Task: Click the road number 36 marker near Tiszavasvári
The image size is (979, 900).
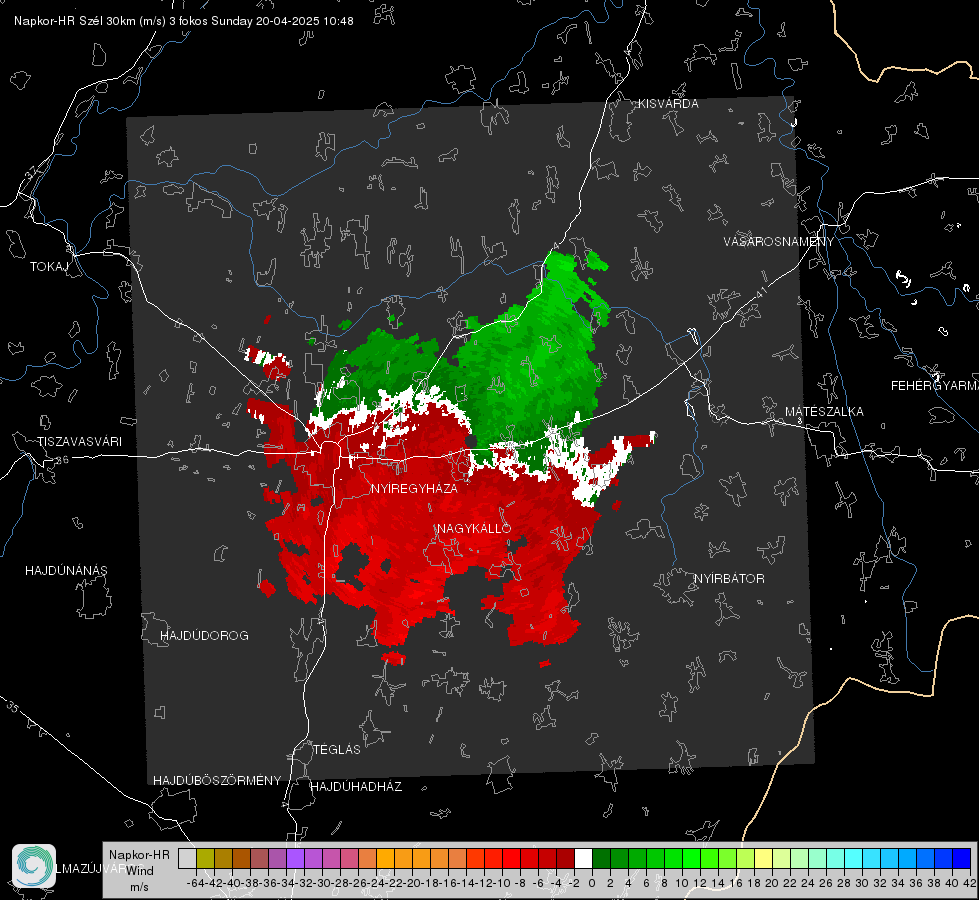Action: coord(62,460)
